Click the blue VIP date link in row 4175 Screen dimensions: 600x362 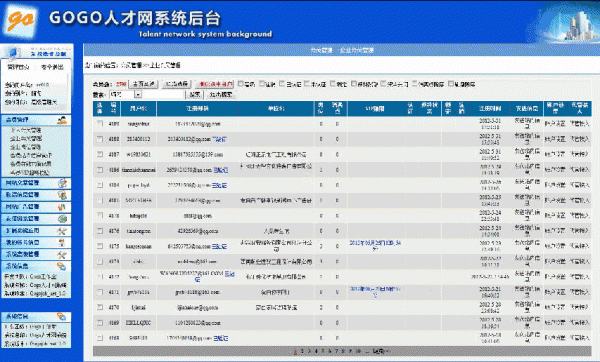(x=375, y=245)
